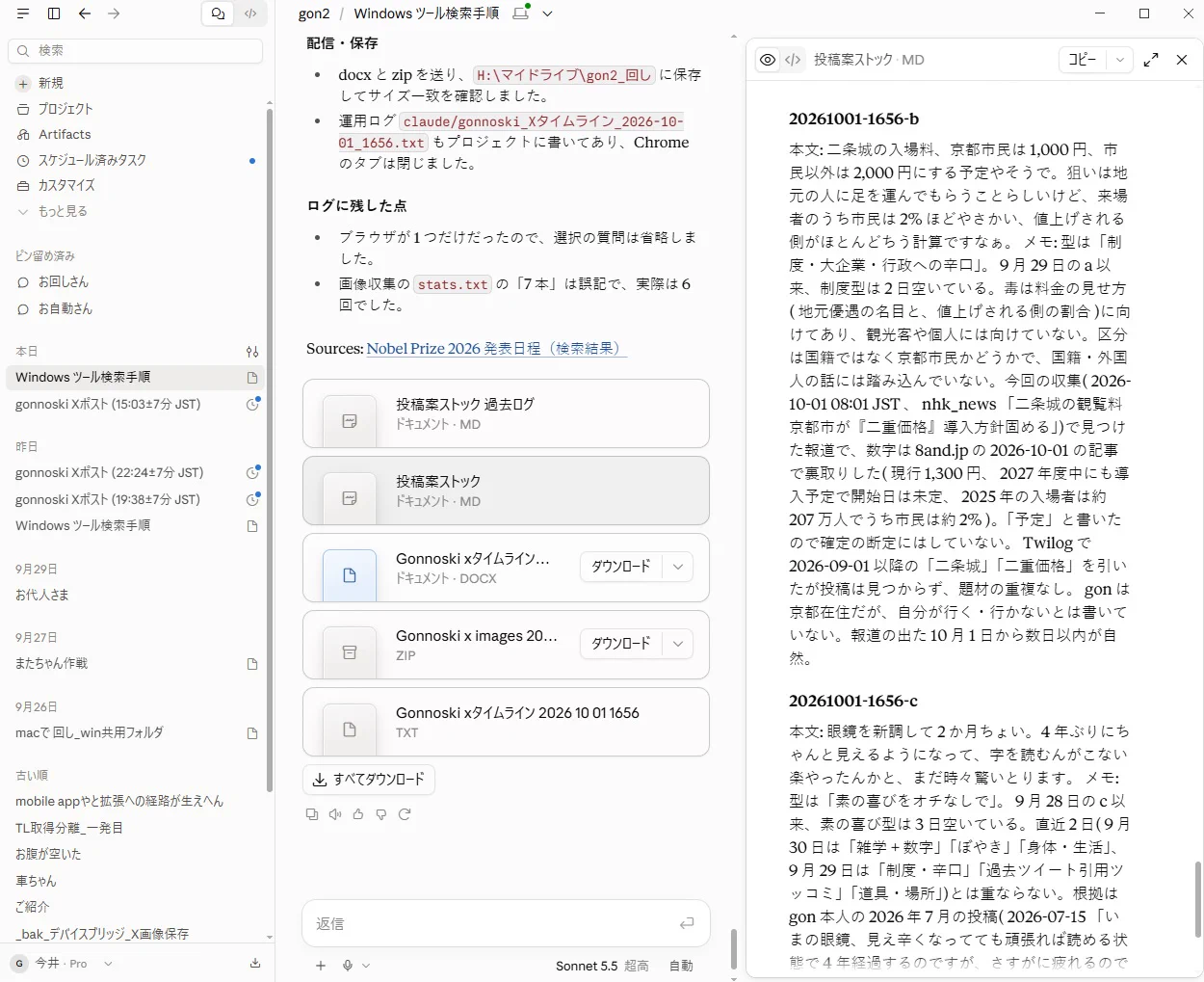Open the TL取得分離_一発目 chat
Screen dimensions: 1204x982
click(136, 828)
